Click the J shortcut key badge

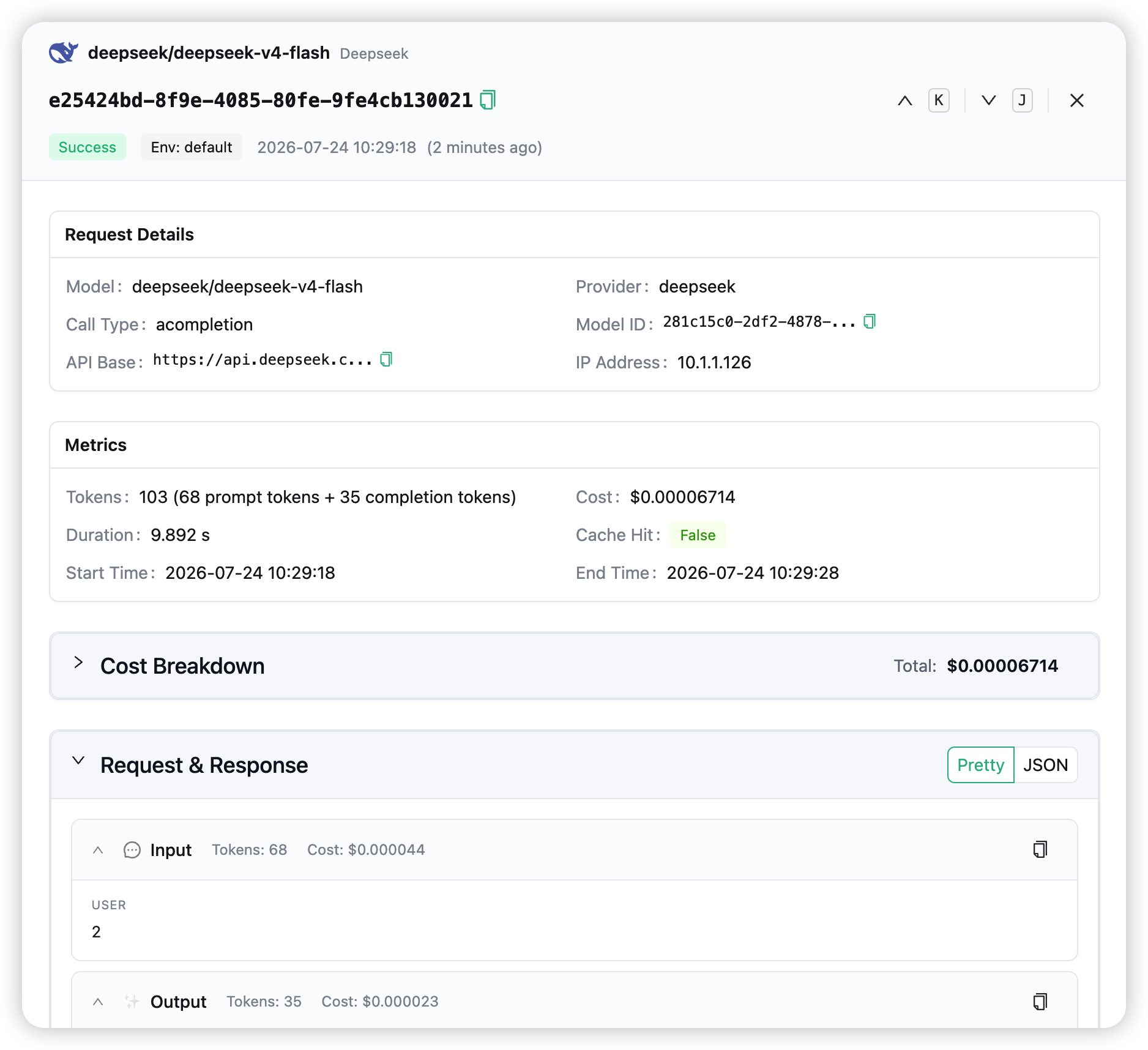pos(1022,100)
